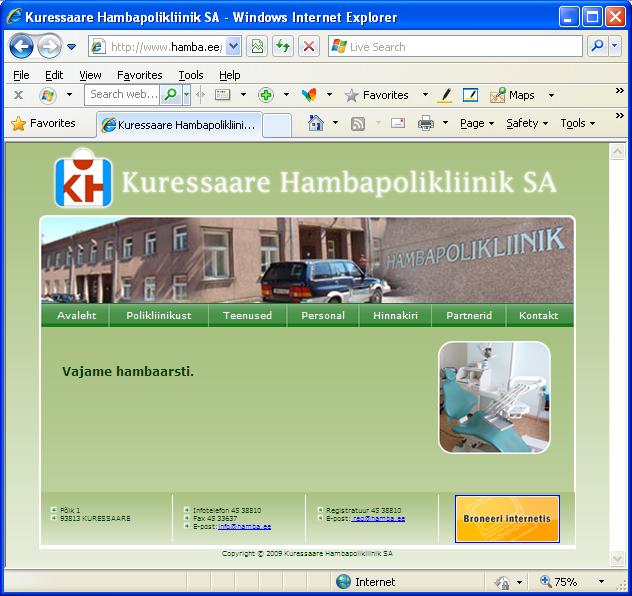Click the dental chair photo
This screenshot has height=596, width=632.
(x=494, y=397)
